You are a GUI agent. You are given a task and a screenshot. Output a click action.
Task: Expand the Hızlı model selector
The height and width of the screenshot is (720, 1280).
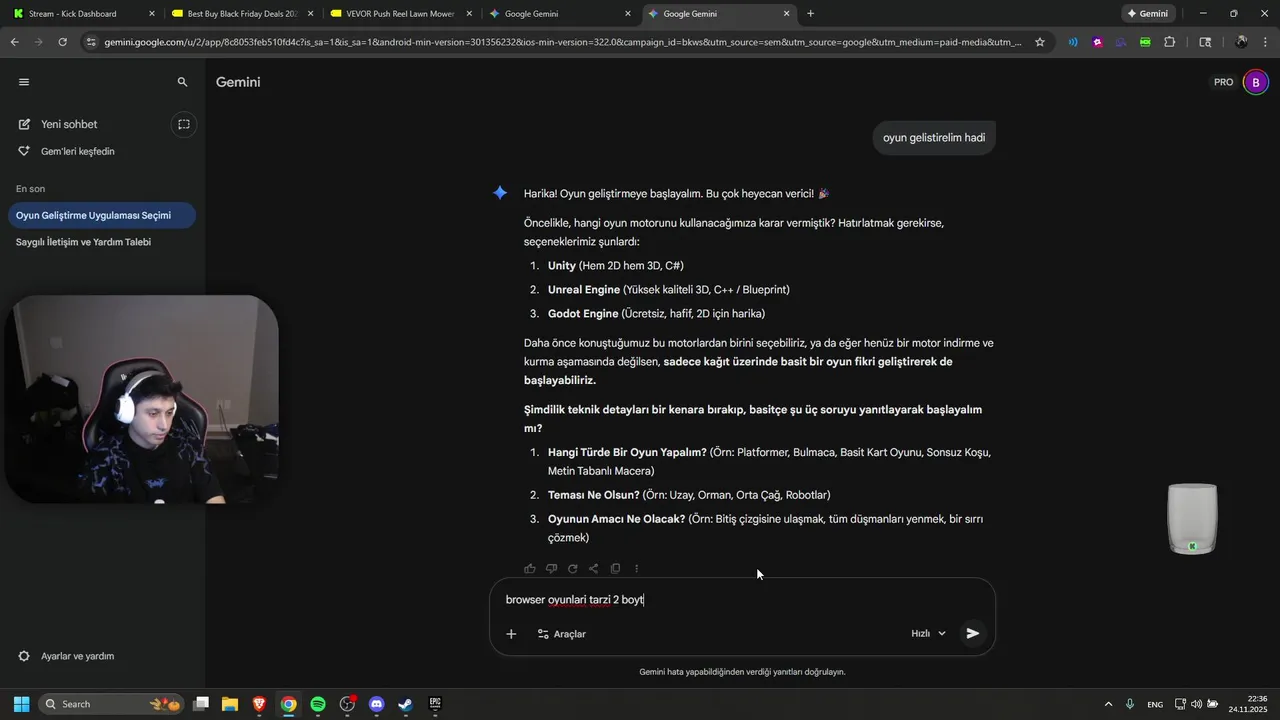pos(928,634)
